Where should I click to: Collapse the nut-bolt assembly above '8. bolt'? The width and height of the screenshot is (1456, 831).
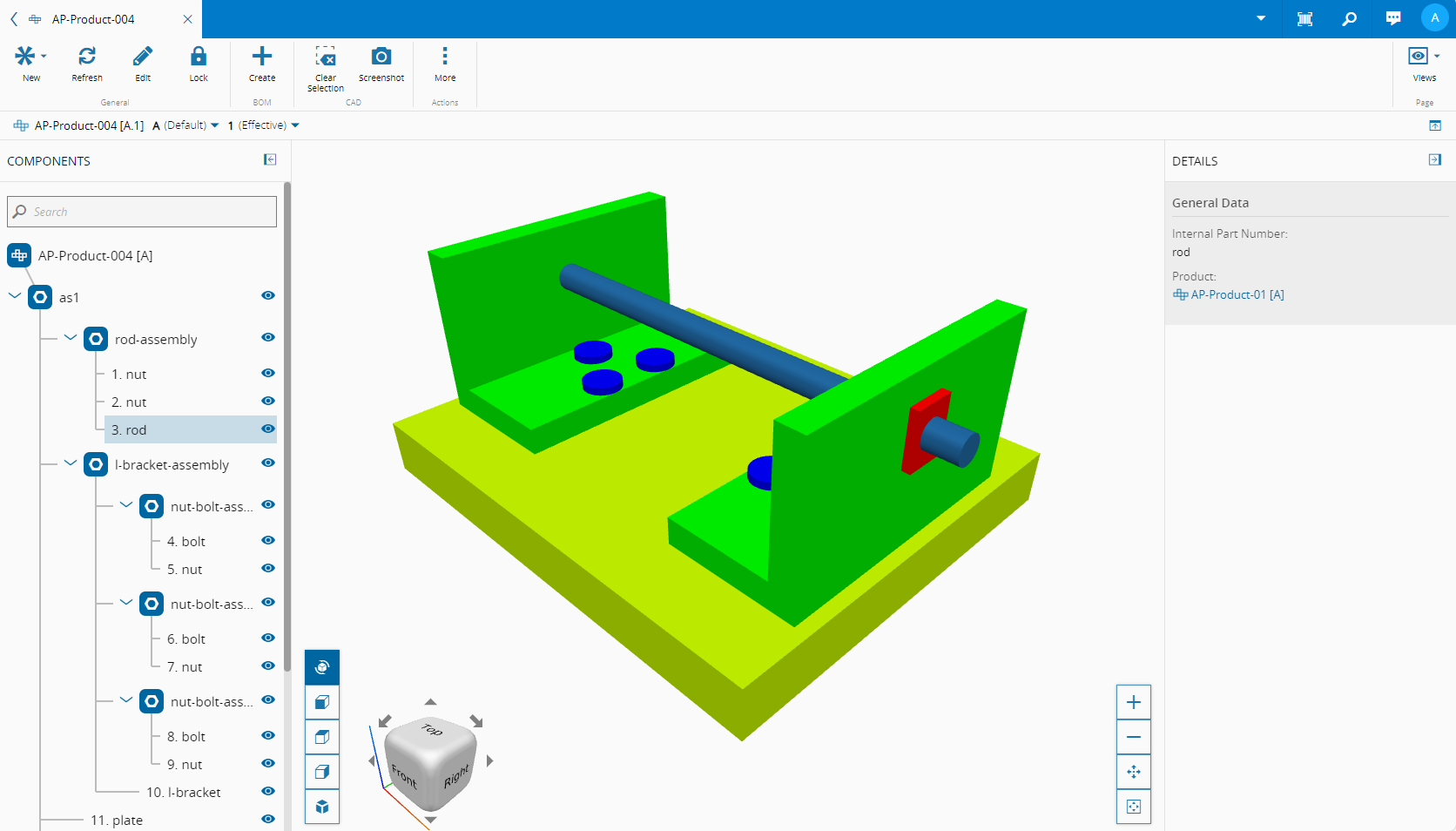tap(126, 699)
